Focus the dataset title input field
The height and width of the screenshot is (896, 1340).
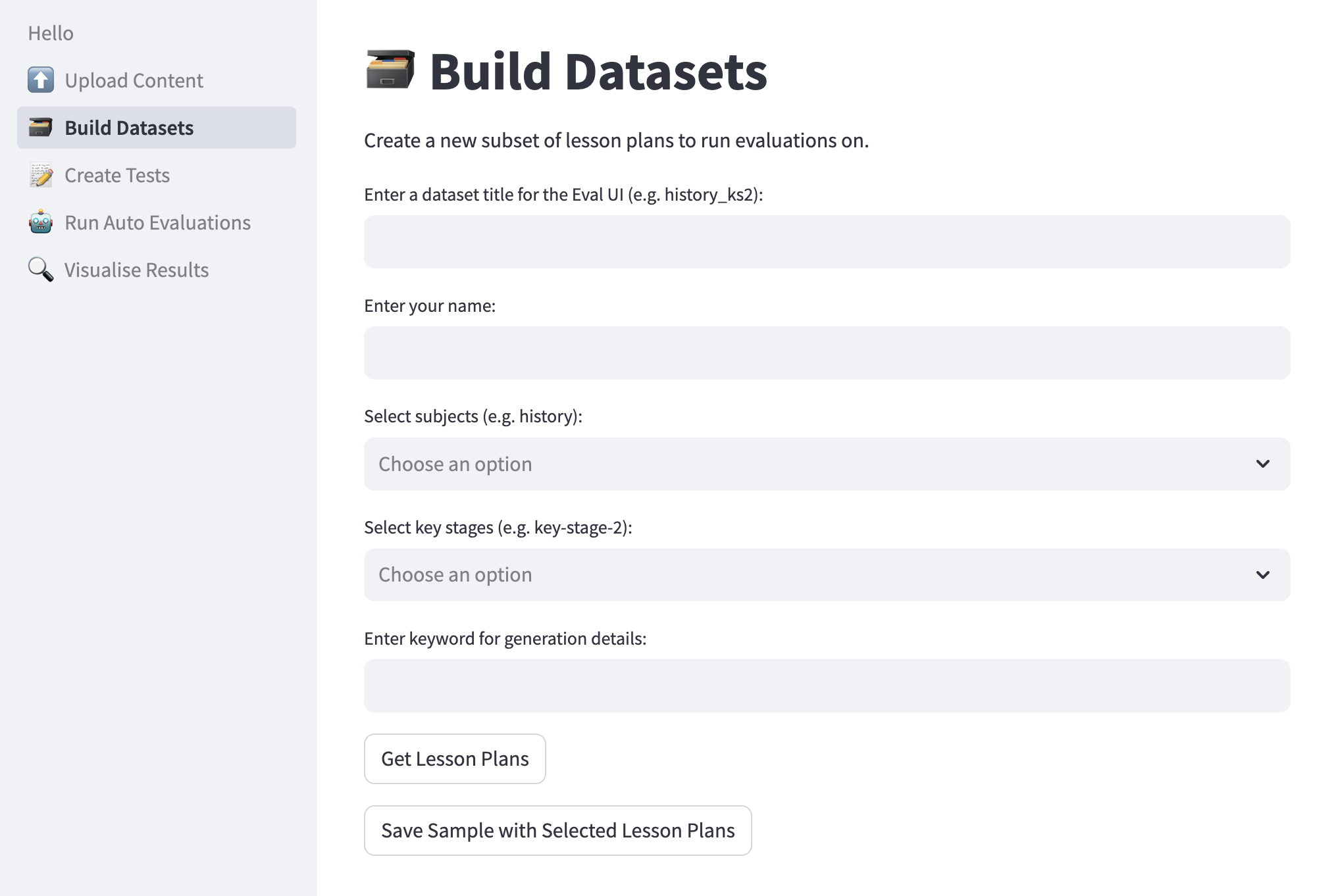click(827, 241)
